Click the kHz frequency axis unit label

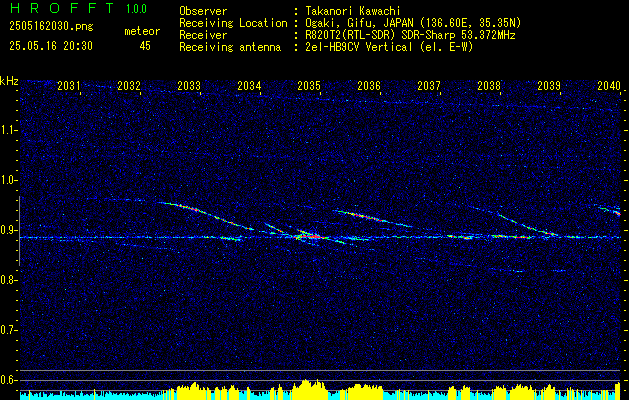pyautogui.click(x=9, y=81)
